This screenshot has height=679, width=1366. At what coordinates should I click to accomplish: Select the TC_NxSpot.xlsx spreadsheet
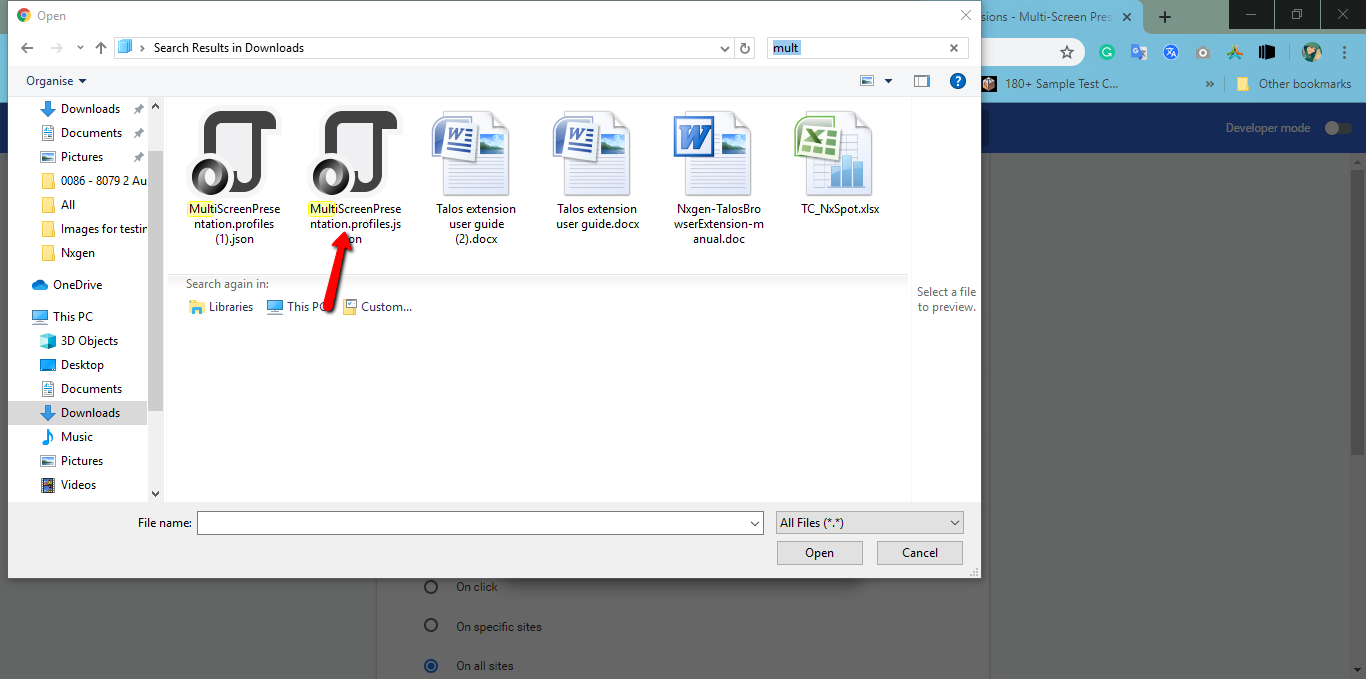pos(840,163)
